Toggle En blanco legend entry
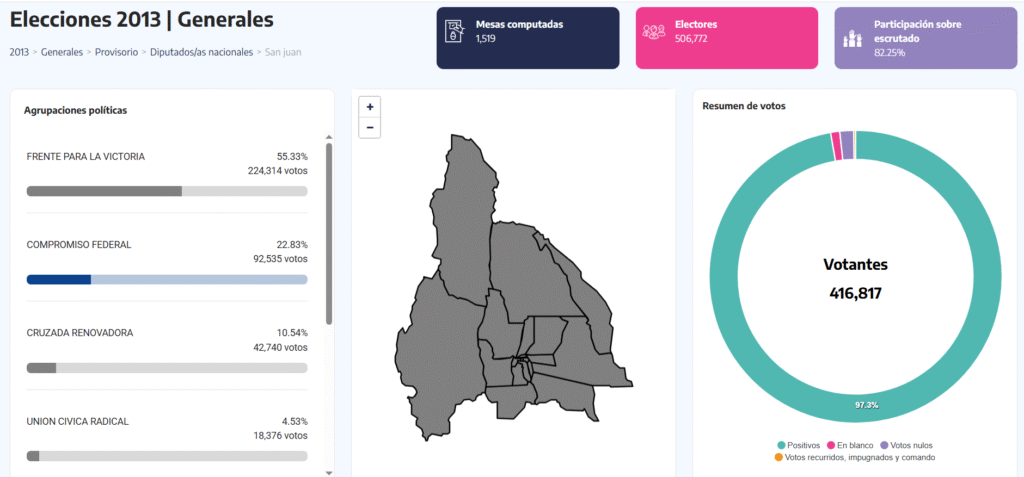Image resolution: width=1024 pixels, height=477 pixels. [848, 445]
